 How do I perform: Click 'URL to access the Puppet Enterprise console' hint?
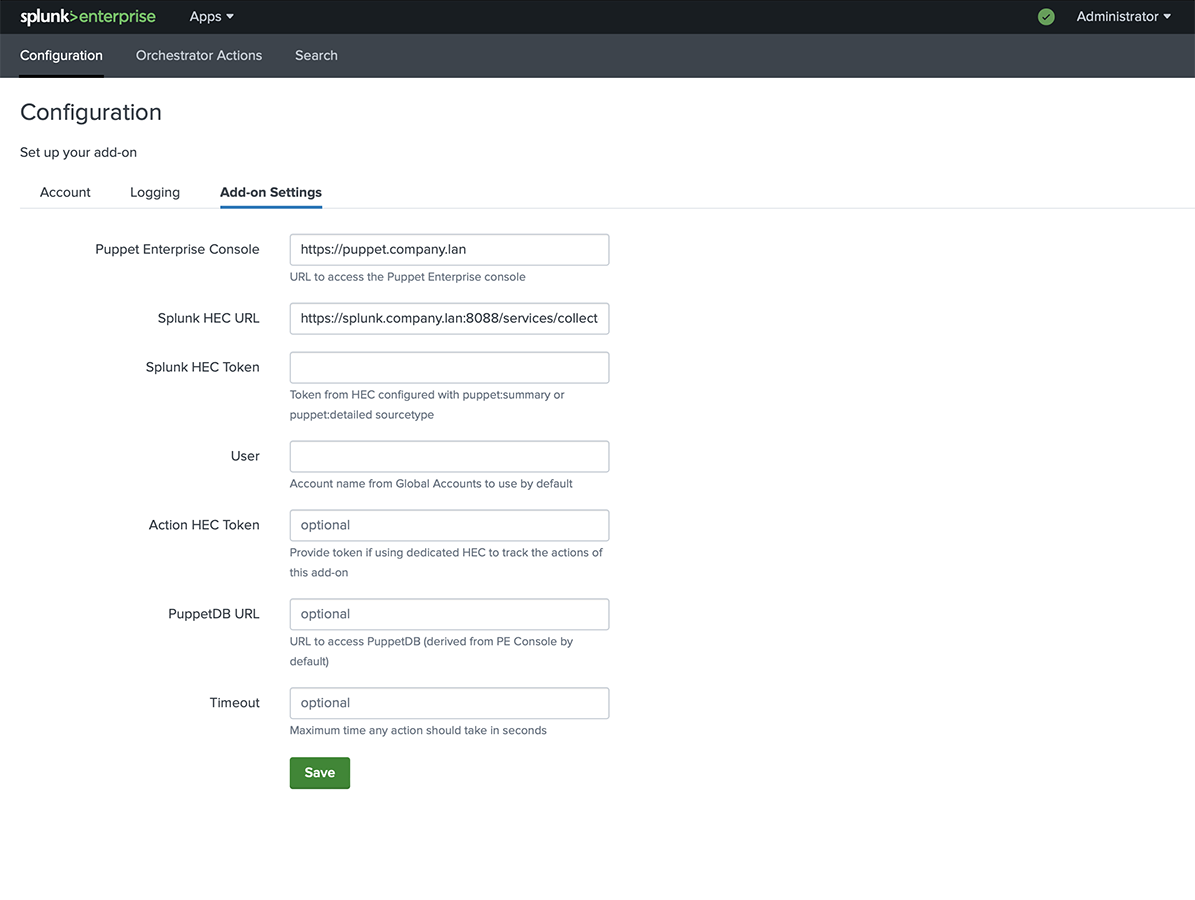click(x=407, y=277)
